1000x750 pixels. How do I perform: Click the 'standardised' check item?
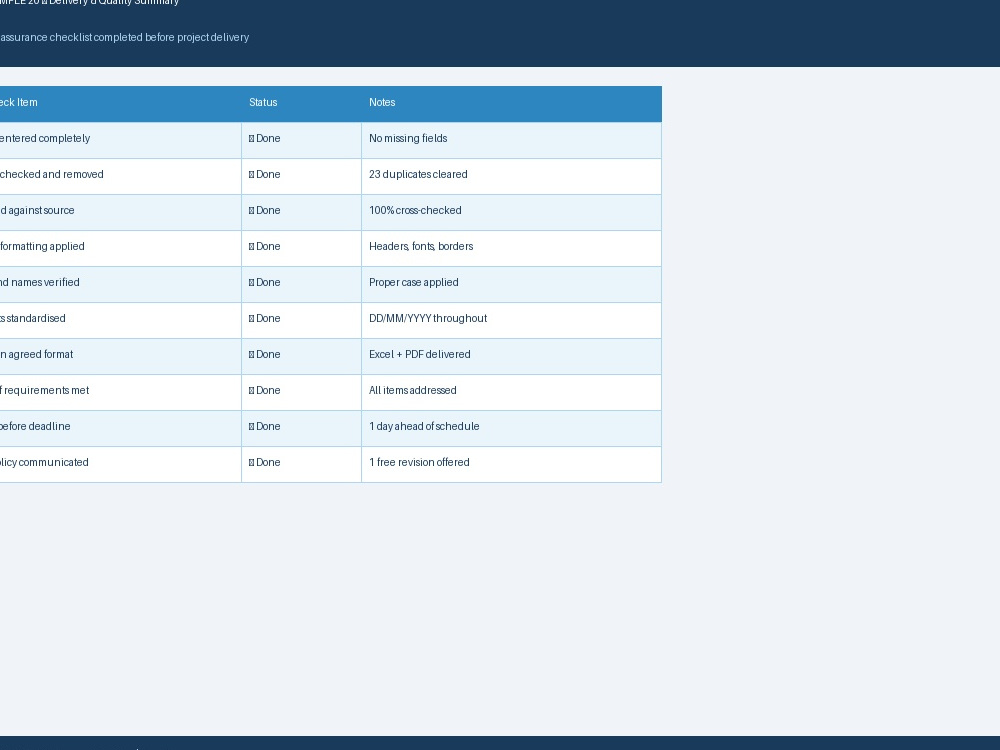[121, 320]
